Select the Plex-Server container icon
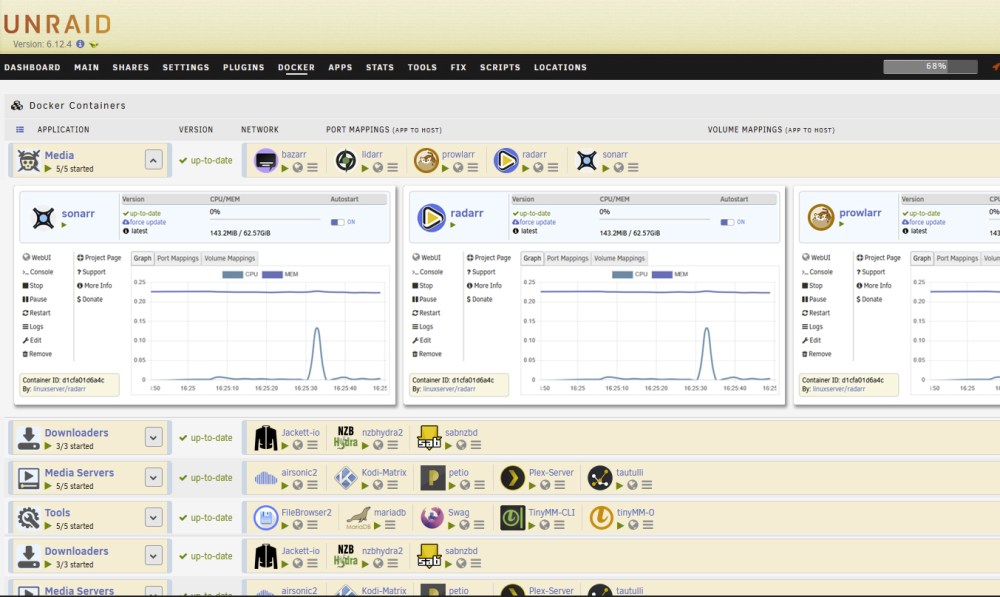 pos(512,478)
